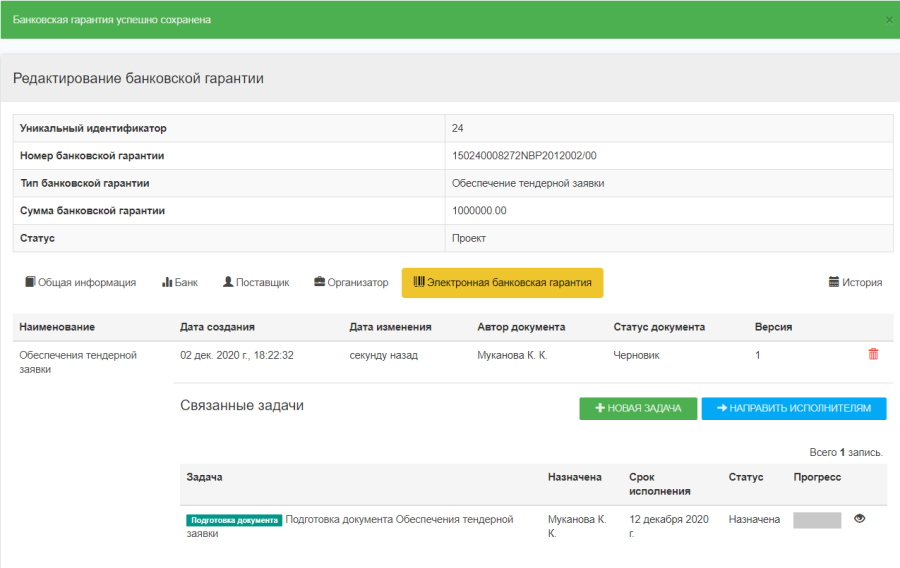Click the bank guarantee number value
The height and width of the screenshot is (568, 900).
(524, 156)
